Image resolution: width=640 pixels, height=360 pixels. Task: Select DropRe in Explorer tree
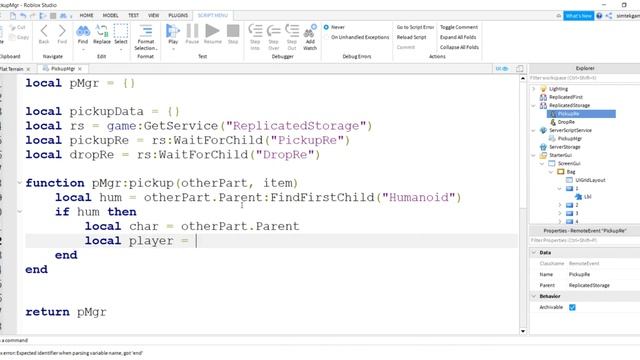[x=566, y=122]
